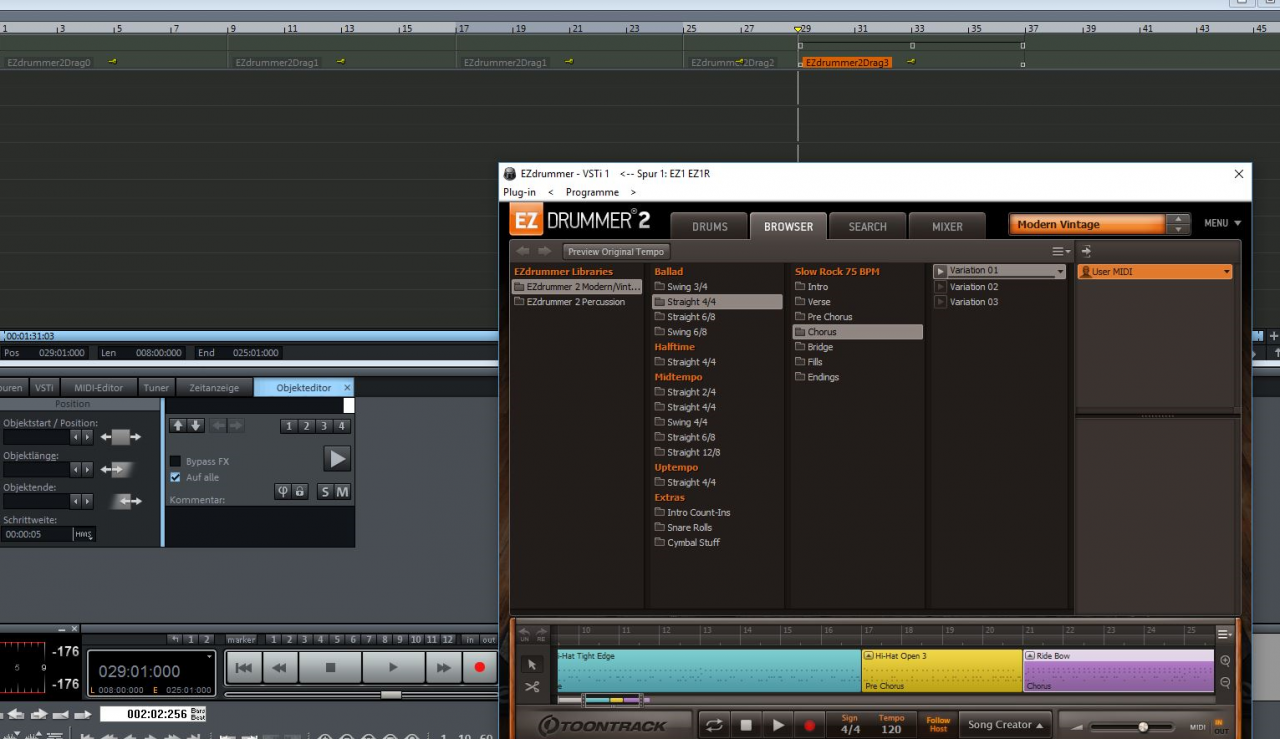Image resolution: width=1280 pixels, height=739 pixels.
Task: Open the Plug-in menu of the VSTi window
Action: [519, 192]
